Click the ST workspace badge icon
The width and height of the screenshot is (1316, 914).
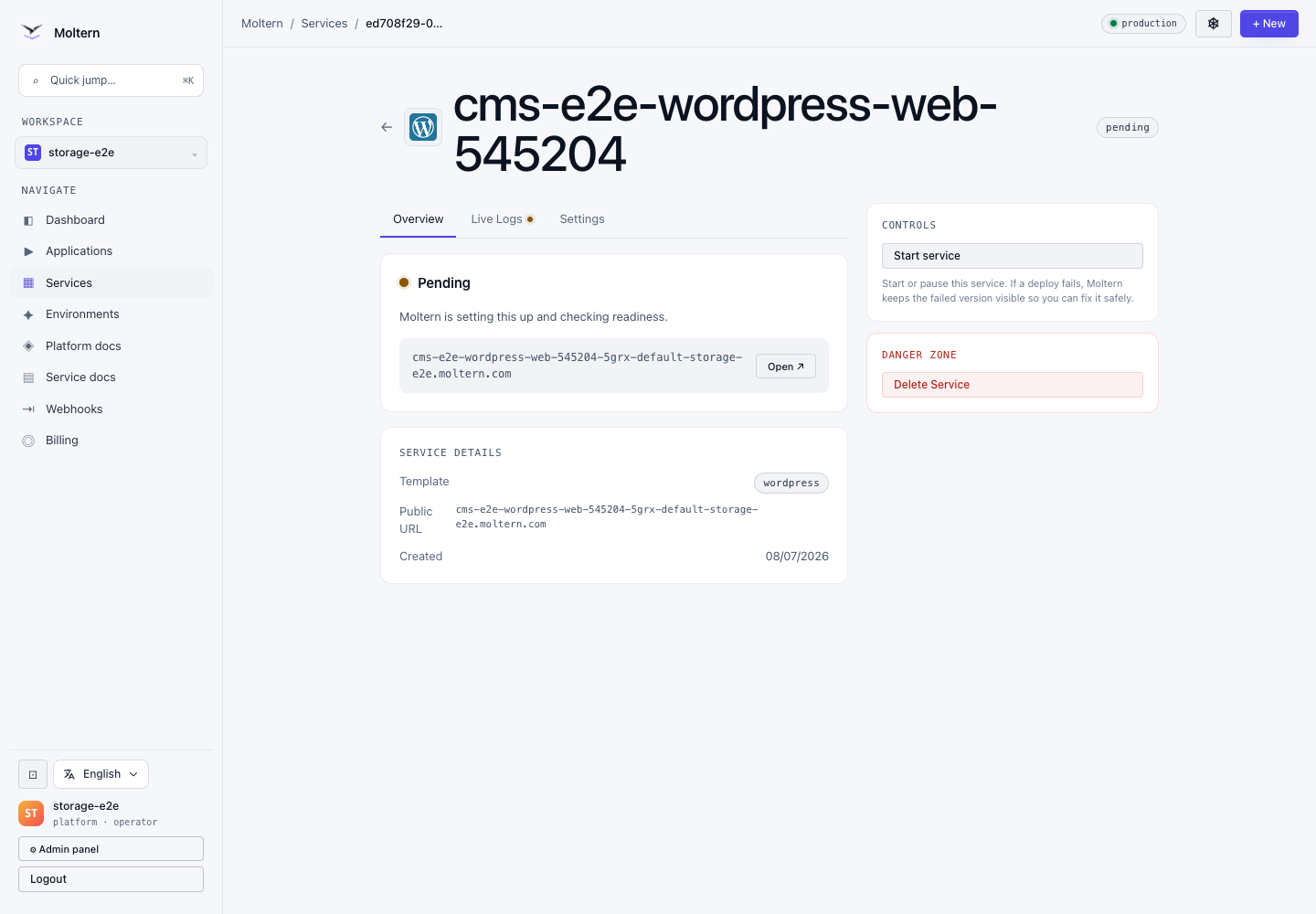click(x=33, y=153)
